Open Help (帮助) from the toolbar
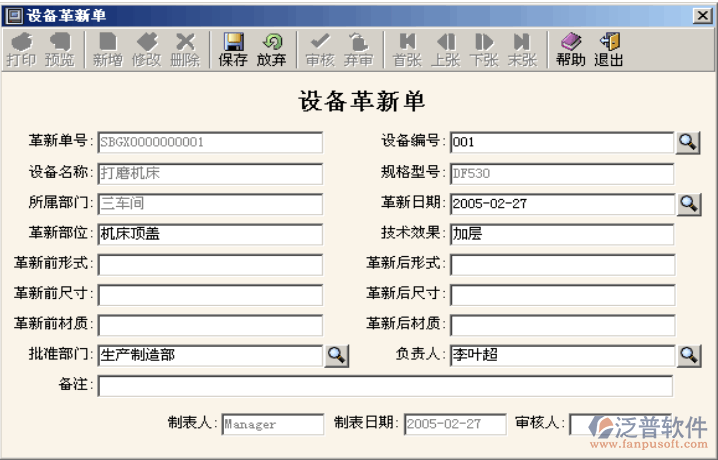Viewport: 718px width, 460px height. [570, 50]
